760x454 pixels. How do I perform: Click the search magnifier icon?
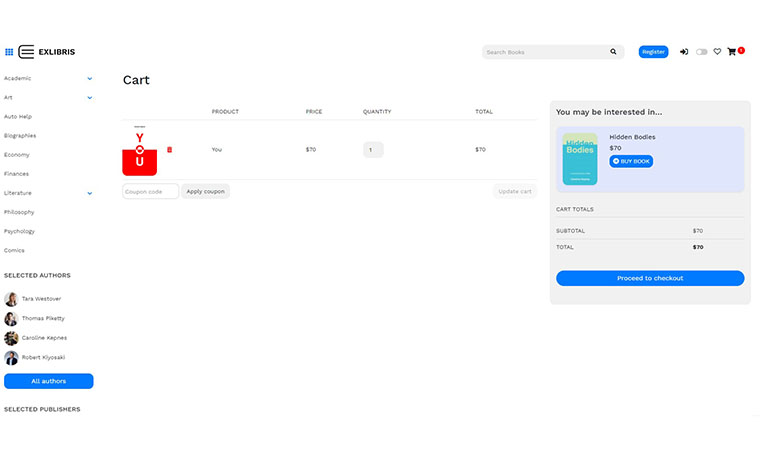pos(613,52)
